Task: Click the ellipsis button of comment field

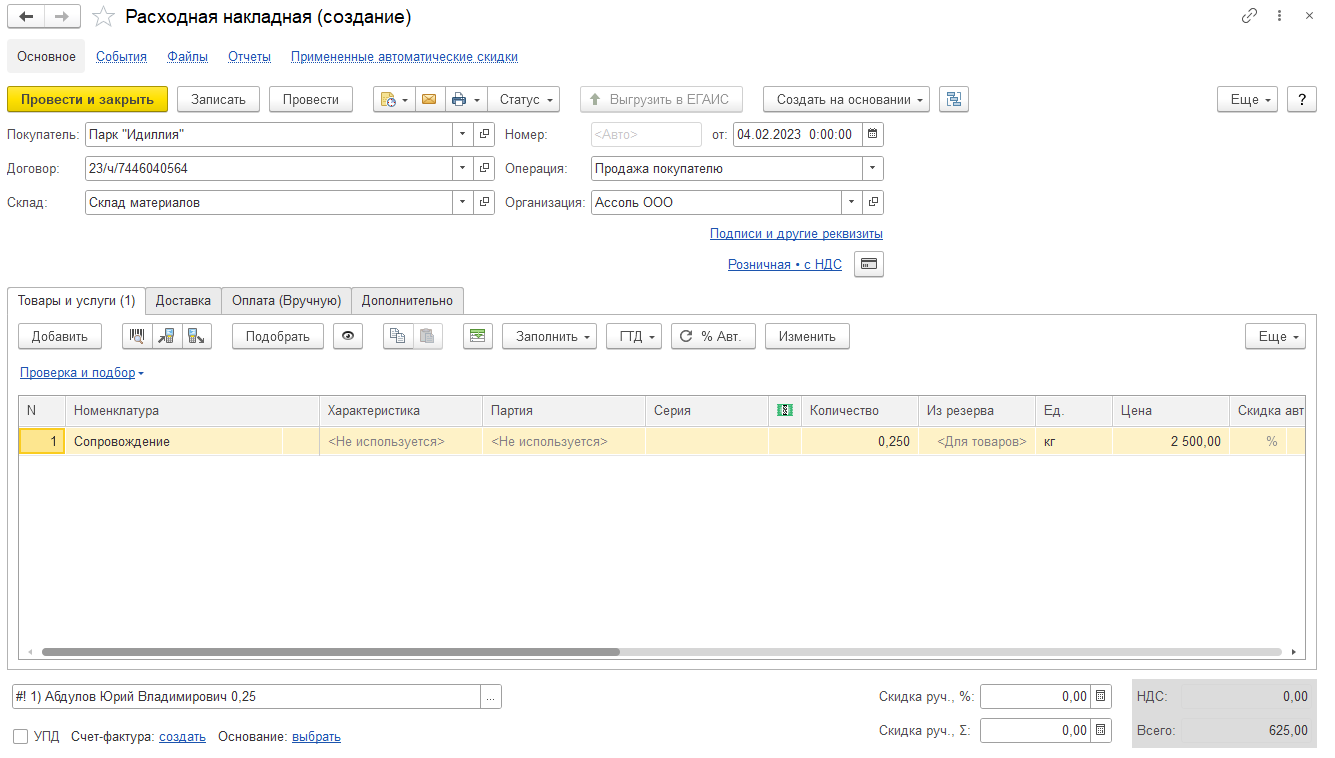Action: click(x=491, y=697)
